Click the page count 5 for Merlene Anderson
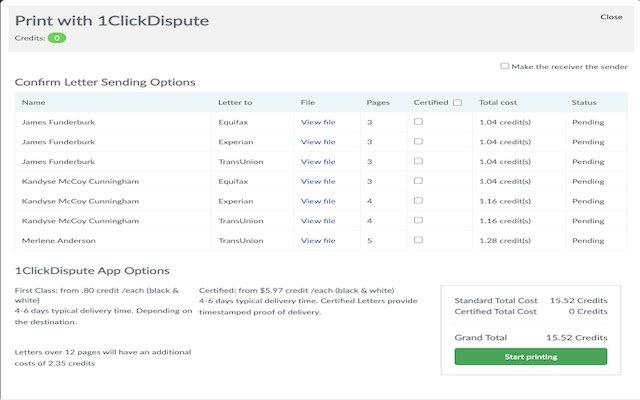The height and width of the screenshot is (400, 640). coord(369,240)
